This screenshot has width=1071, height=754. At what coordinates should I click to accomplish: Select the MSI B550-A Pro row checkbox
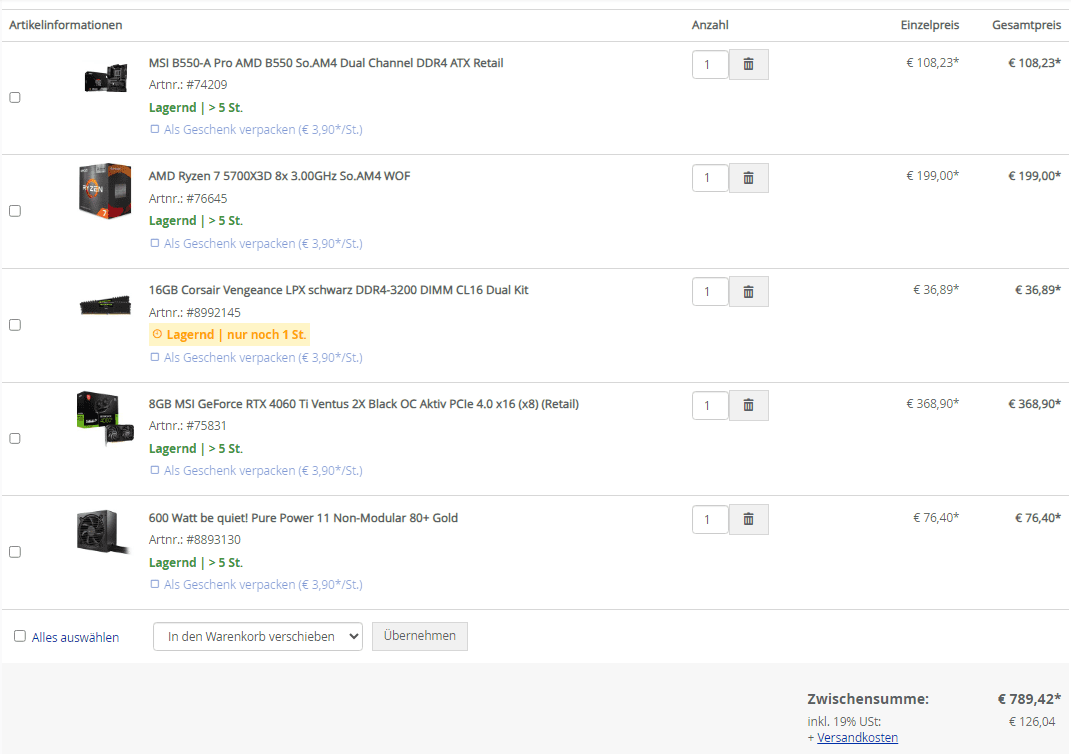click(x=15, y=98)
